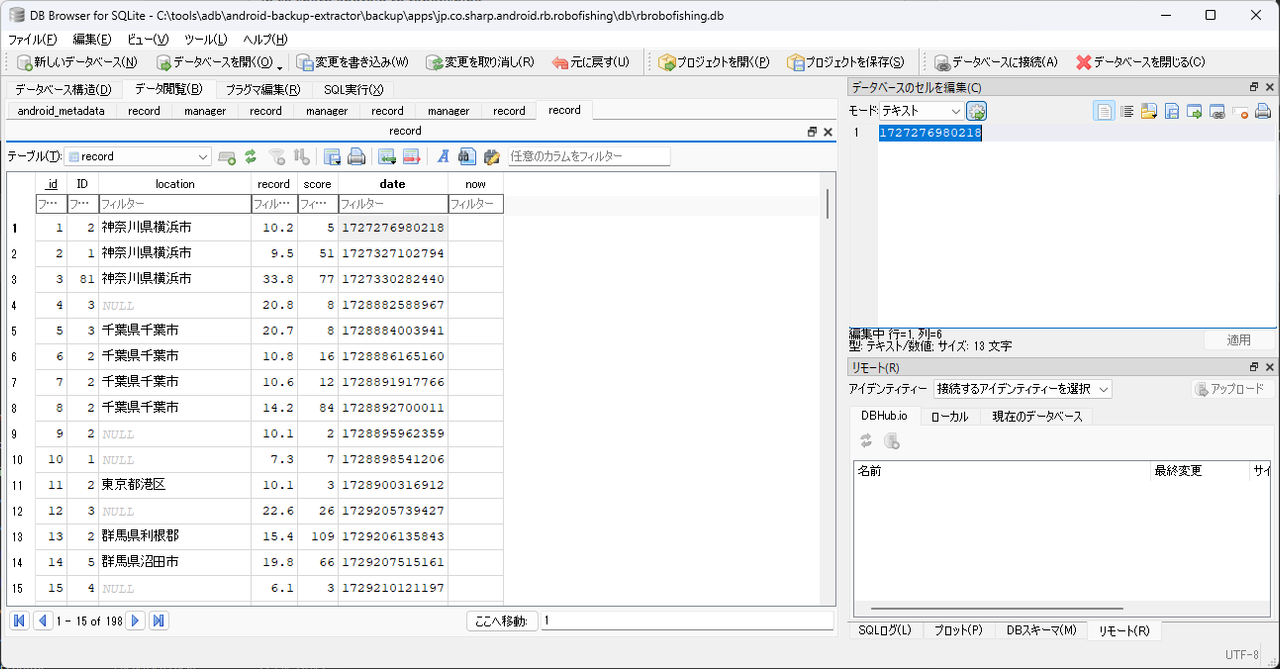Click the delete record (red row) icon
1280x669 pixels.
coord(411,157)
